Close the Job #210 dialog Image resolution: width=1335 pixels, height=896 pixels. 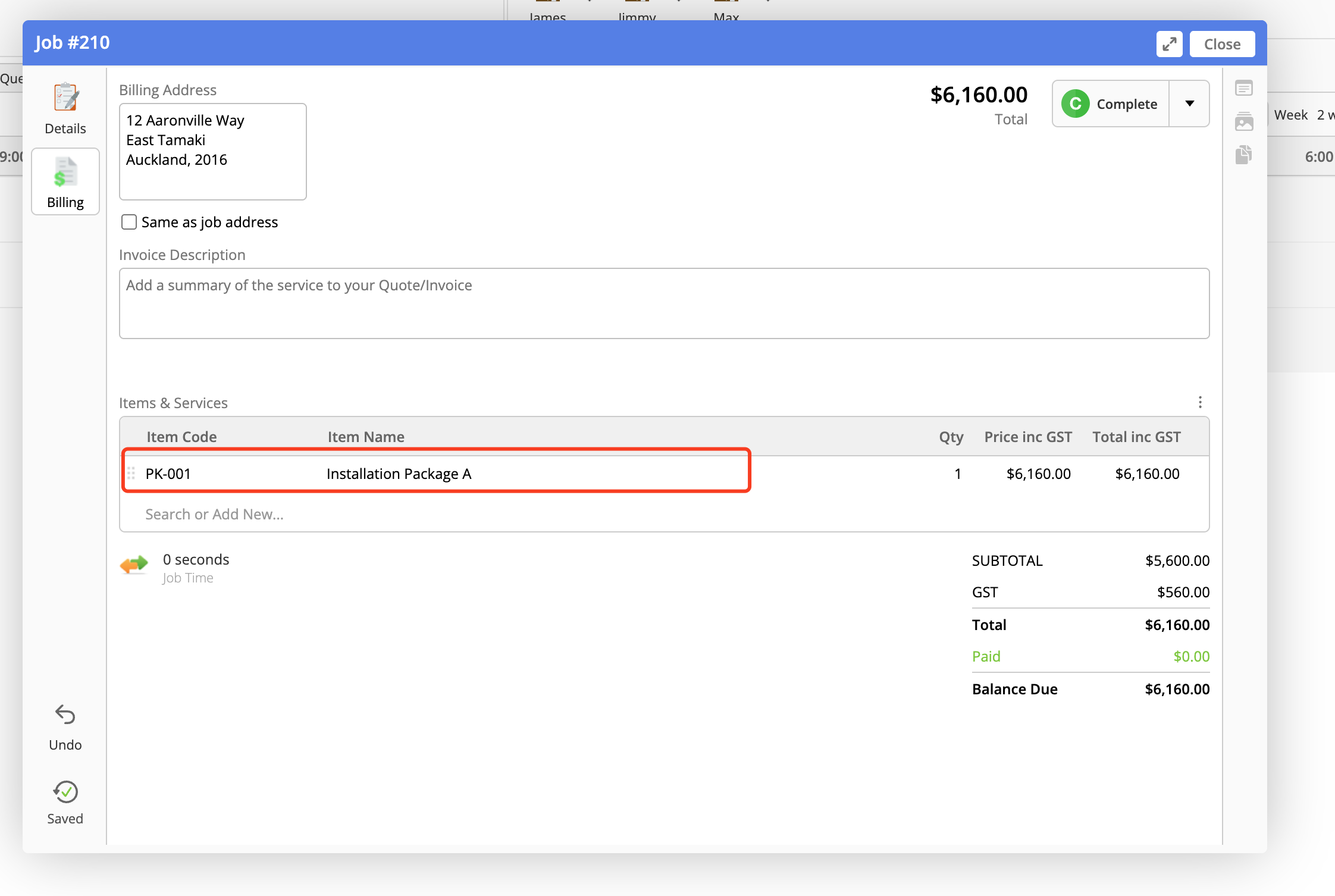(1222, 44)
